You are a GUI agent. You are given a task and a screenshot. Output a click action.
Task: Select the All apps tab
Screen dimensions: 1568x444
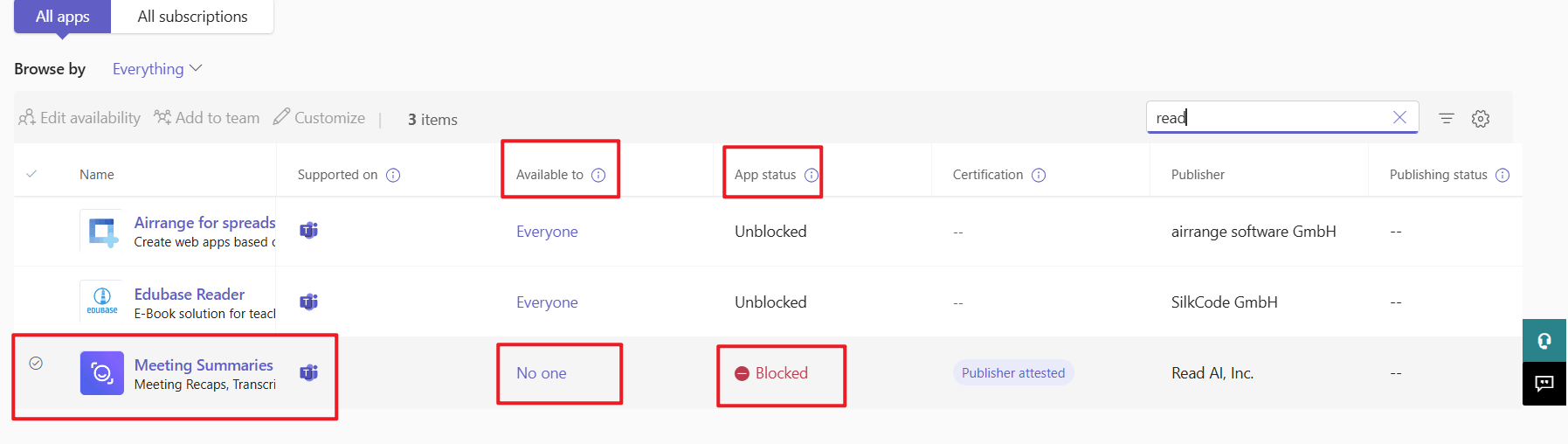click(62, 17)
